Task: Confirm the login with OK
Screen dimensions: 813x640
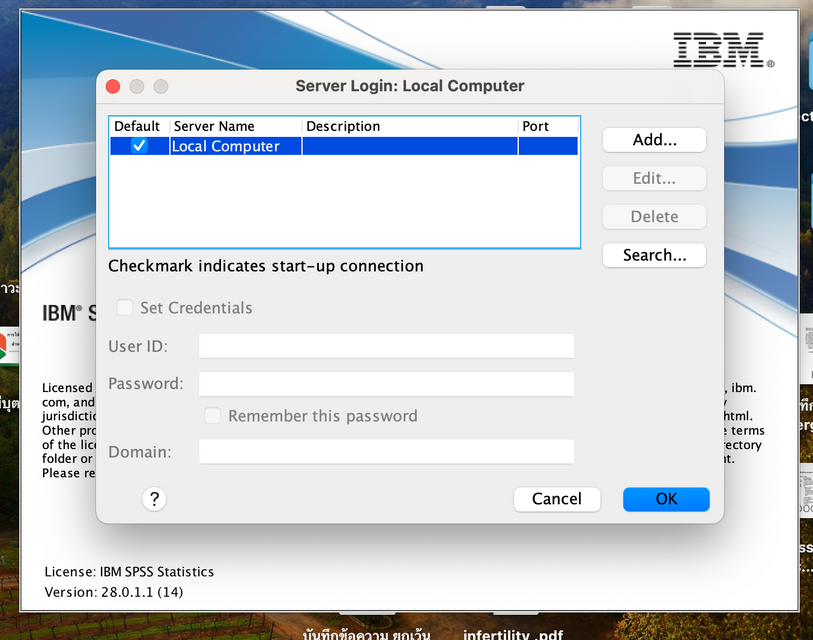Action: pyautogui.click(x=666, y=499)
